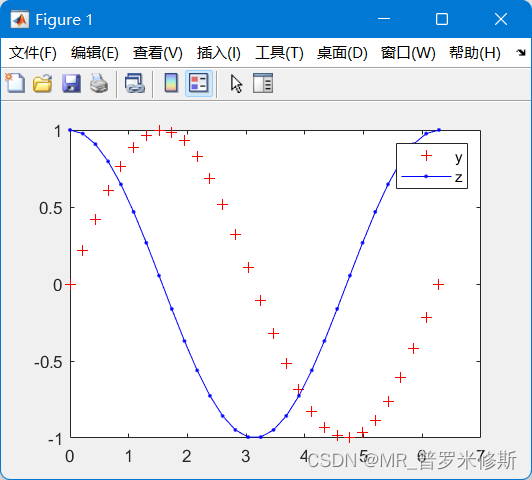The image size is (532, 480).
Task: Click the Figure 1 window title text
Action: click(x=64, y=20)
